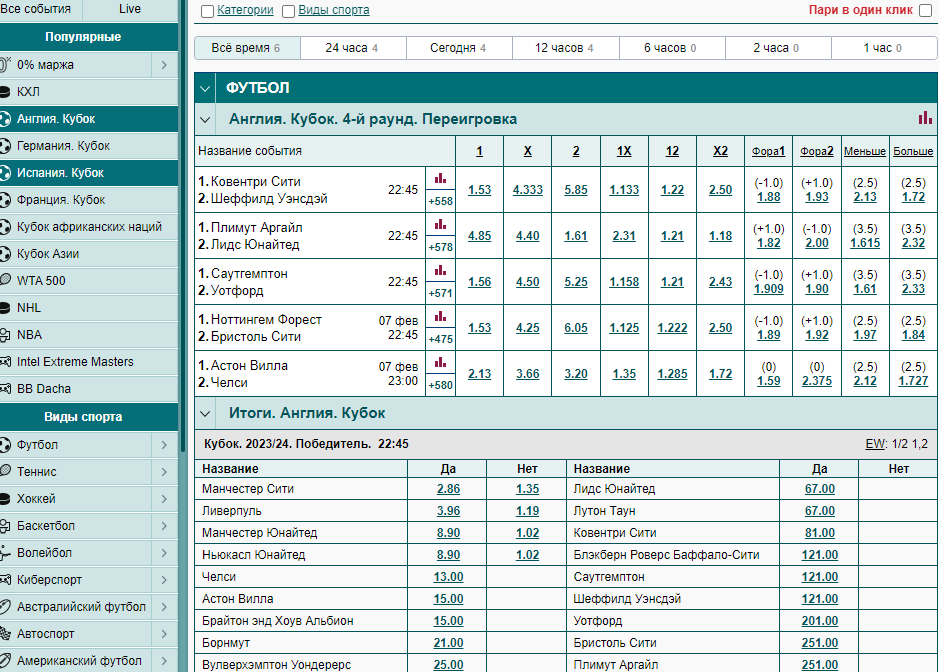Sort by Фора1 column header

tap(768, 151)
